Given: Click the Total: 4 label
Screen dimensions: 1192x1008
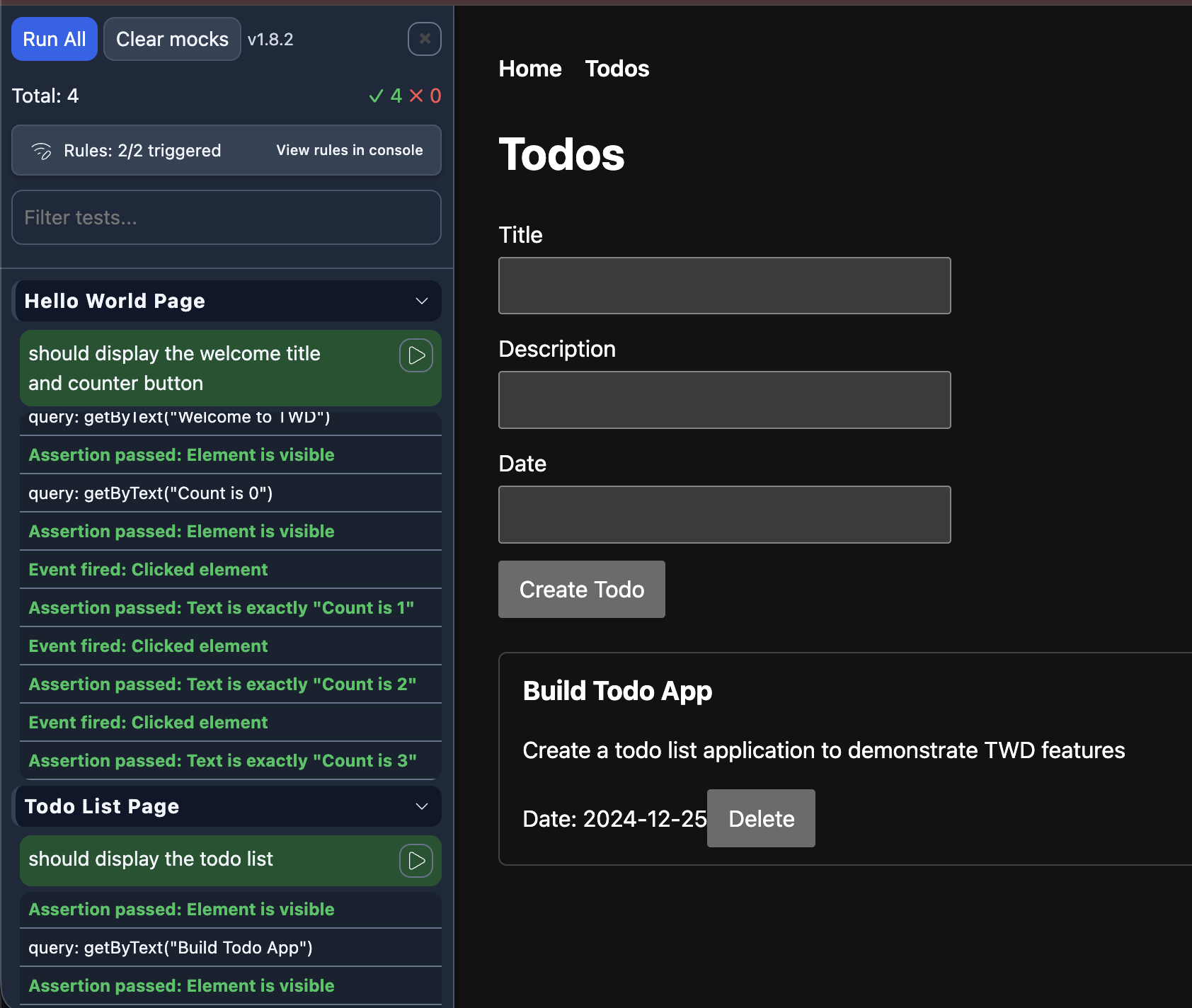Looking at the screenshot, I should [45, 96].
